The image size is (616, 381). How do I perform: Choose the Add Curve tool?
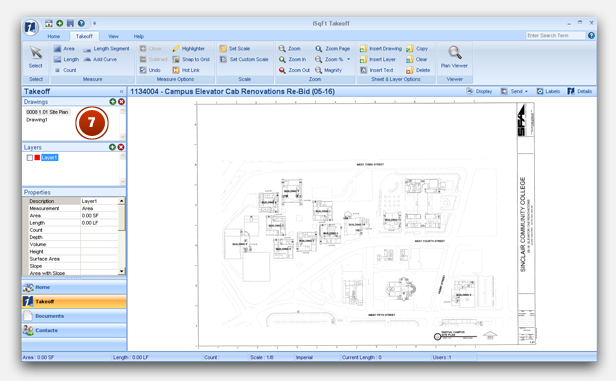tap(100, 59)
